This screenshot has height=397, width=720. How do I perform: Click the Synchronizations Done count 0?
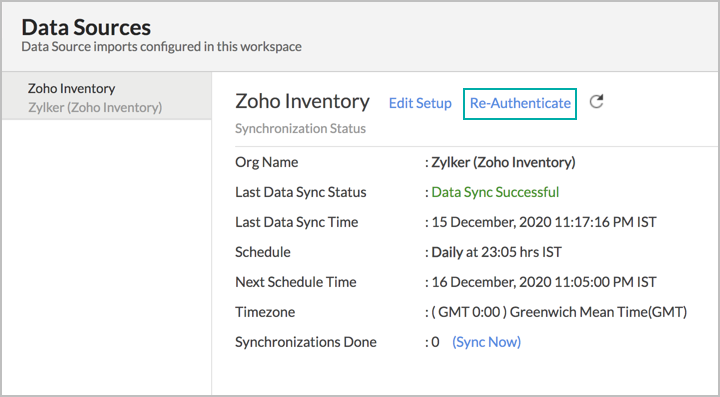coord(435,342)
